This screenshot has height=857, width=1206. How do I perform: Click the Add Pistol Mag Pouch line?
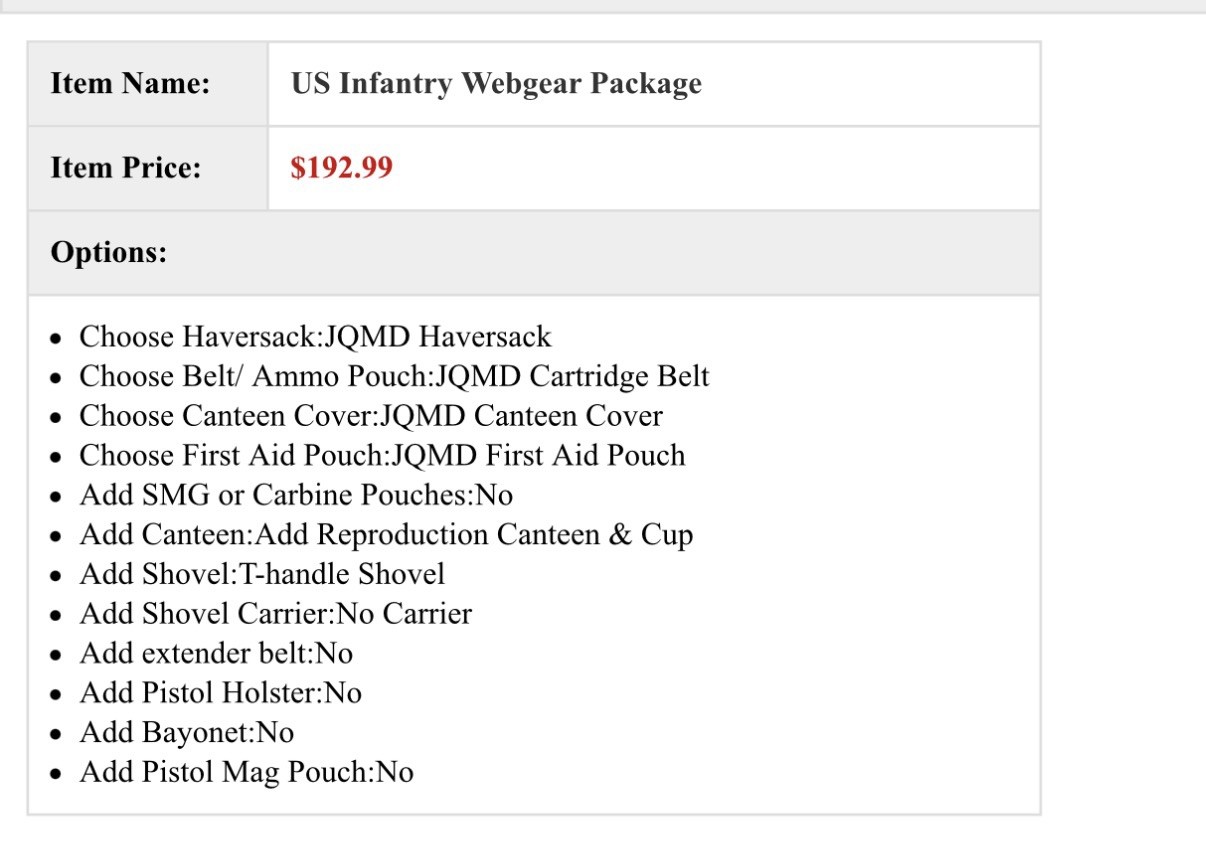[246, 772]
